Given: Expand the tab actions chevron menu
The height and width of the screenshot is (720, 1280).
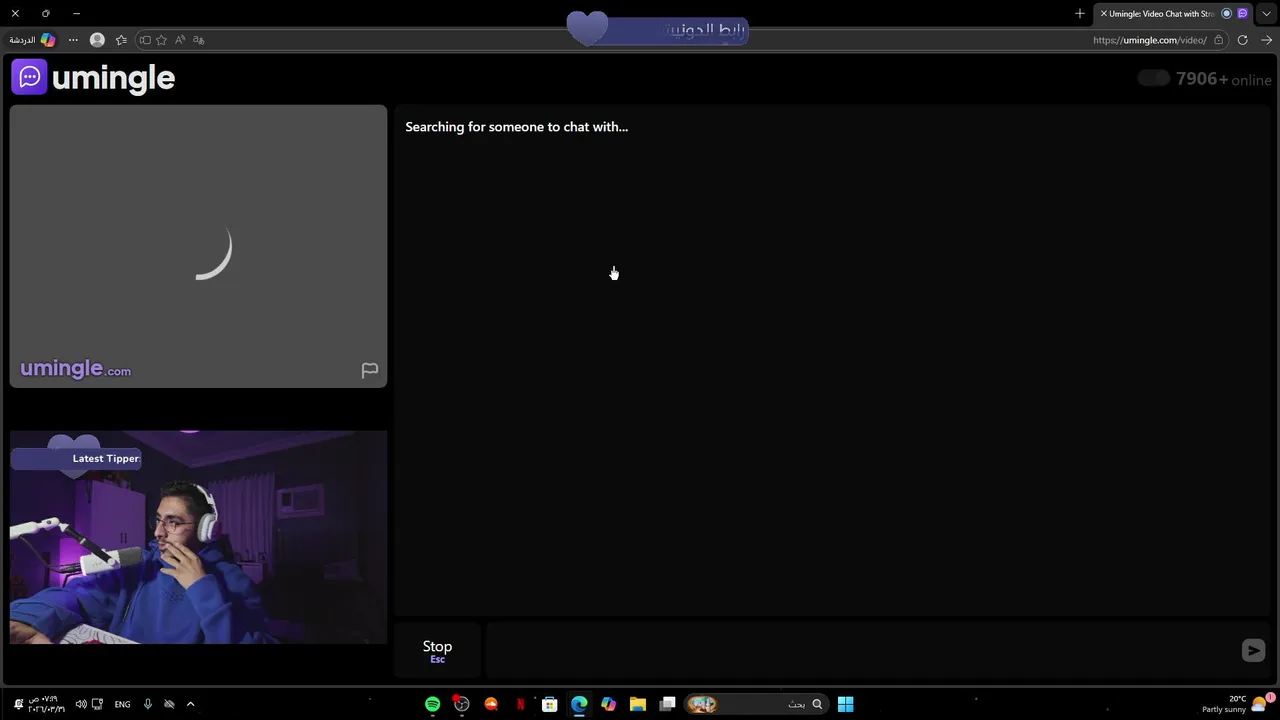Looking at the screenshot, I should [1266, 14].
